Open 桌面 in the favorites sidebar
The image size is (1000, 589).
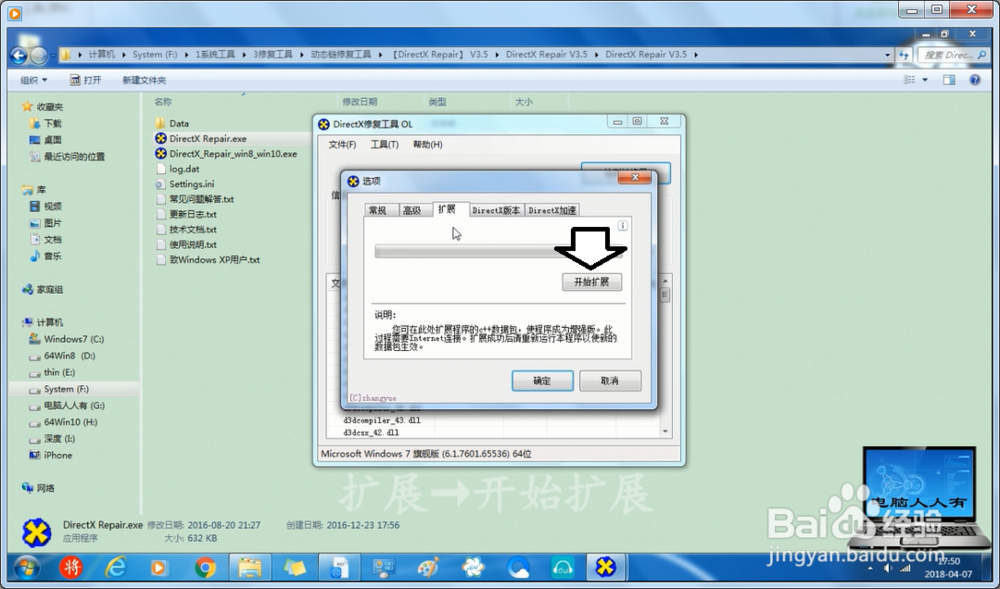[45, 140]
